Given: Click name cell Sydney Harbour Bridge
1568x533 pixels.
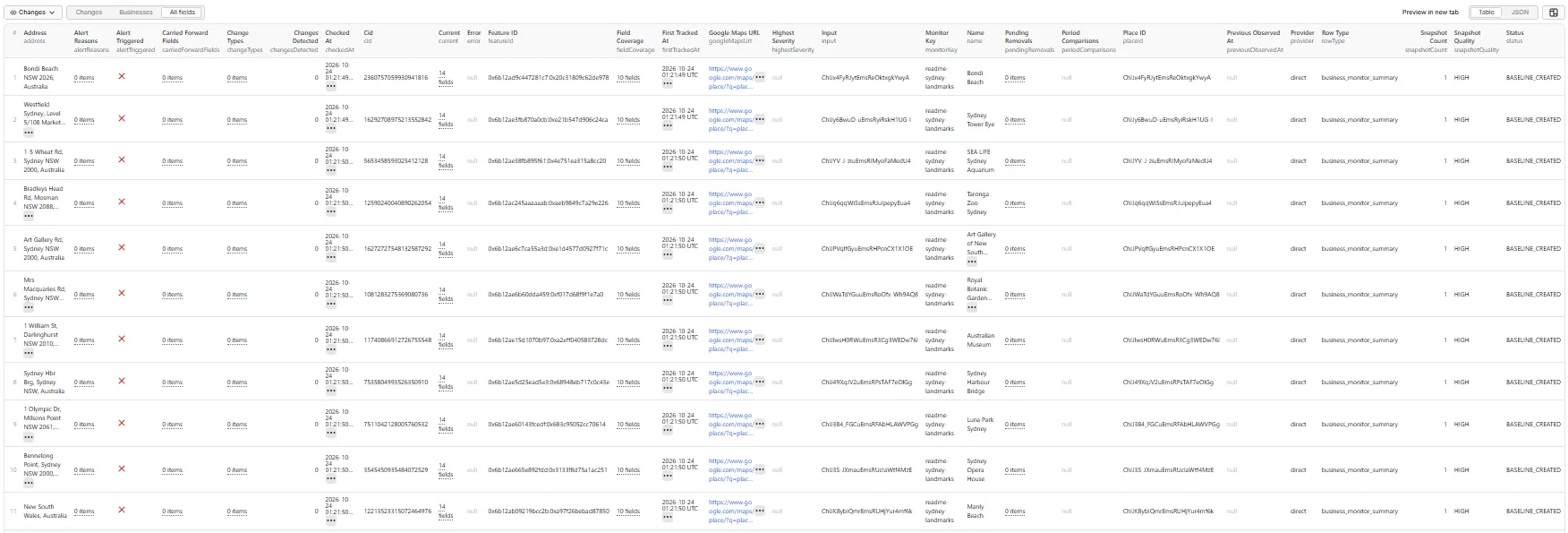Looking at the screenshot, I should pyautogui.click(x=977, y=383).
